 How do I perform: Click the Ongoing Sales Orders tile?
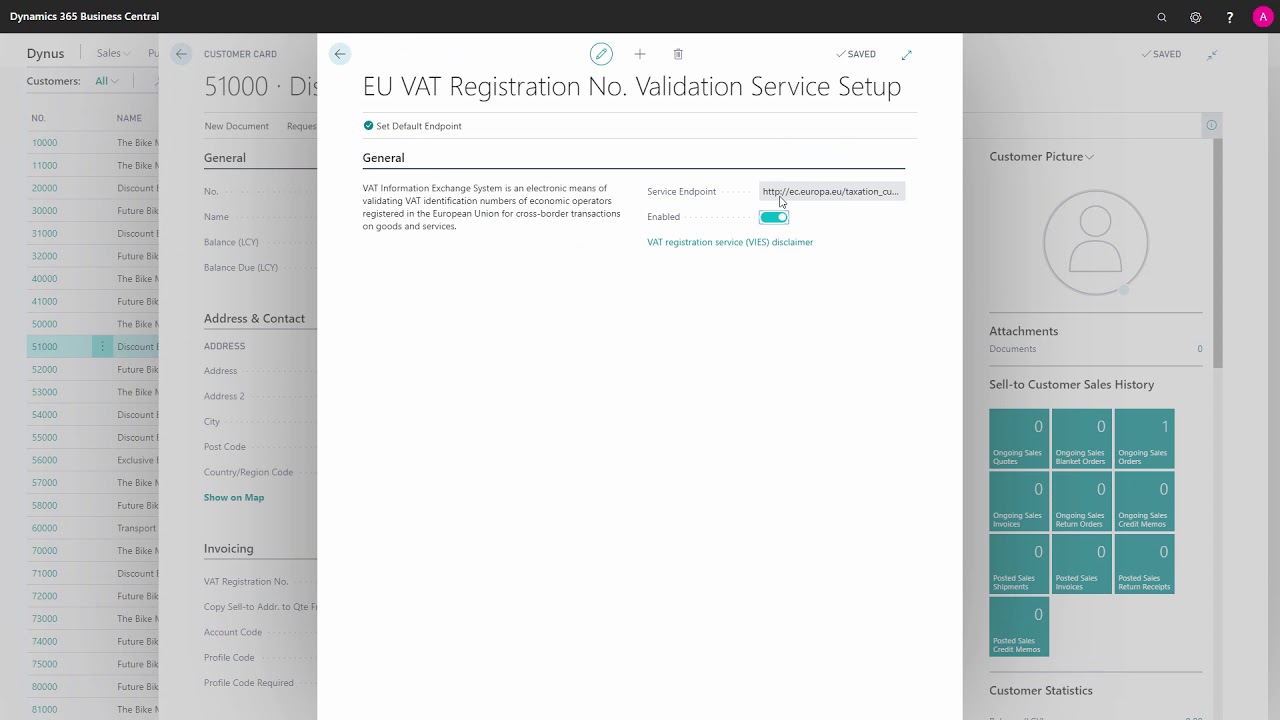[1145, 438]
